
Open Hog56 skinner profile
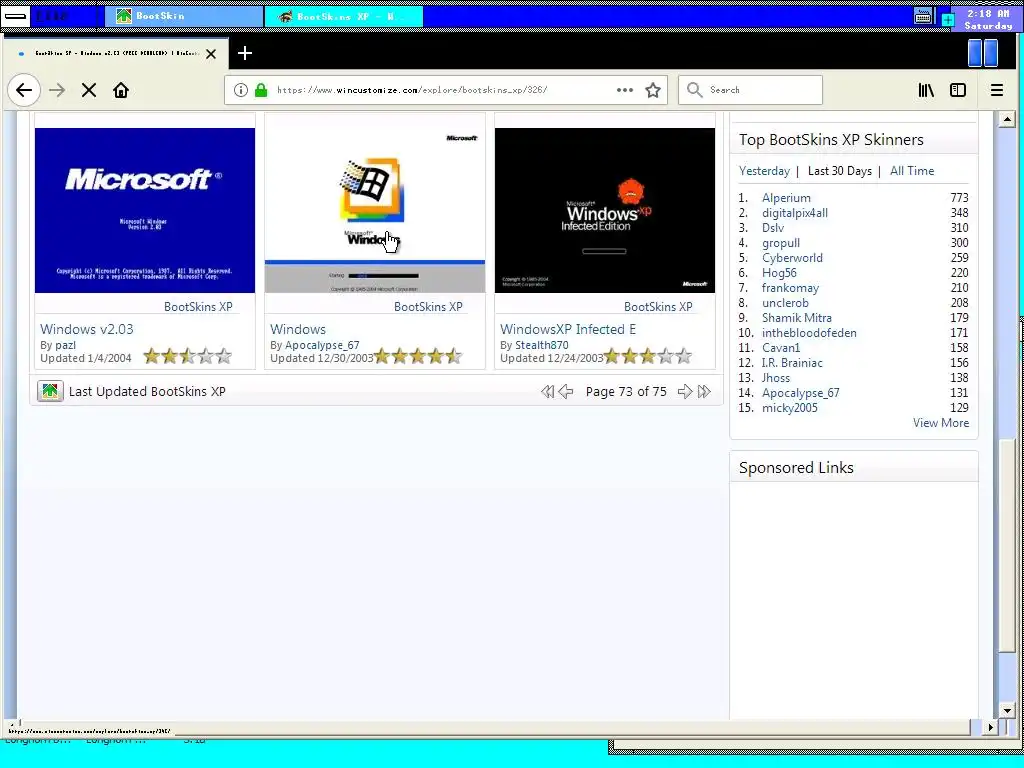coord(779,272)
